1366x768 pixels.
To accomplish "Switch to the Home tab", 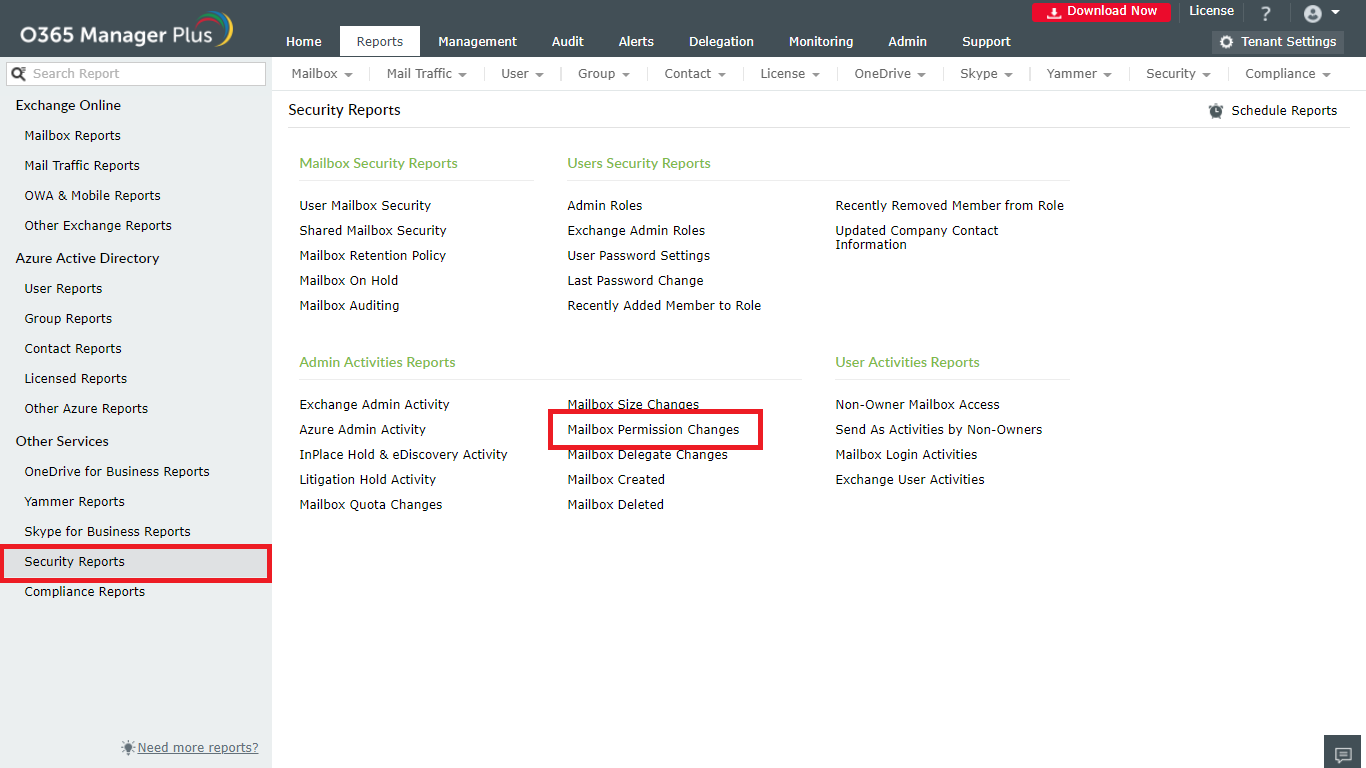I will tap(304, 42).
